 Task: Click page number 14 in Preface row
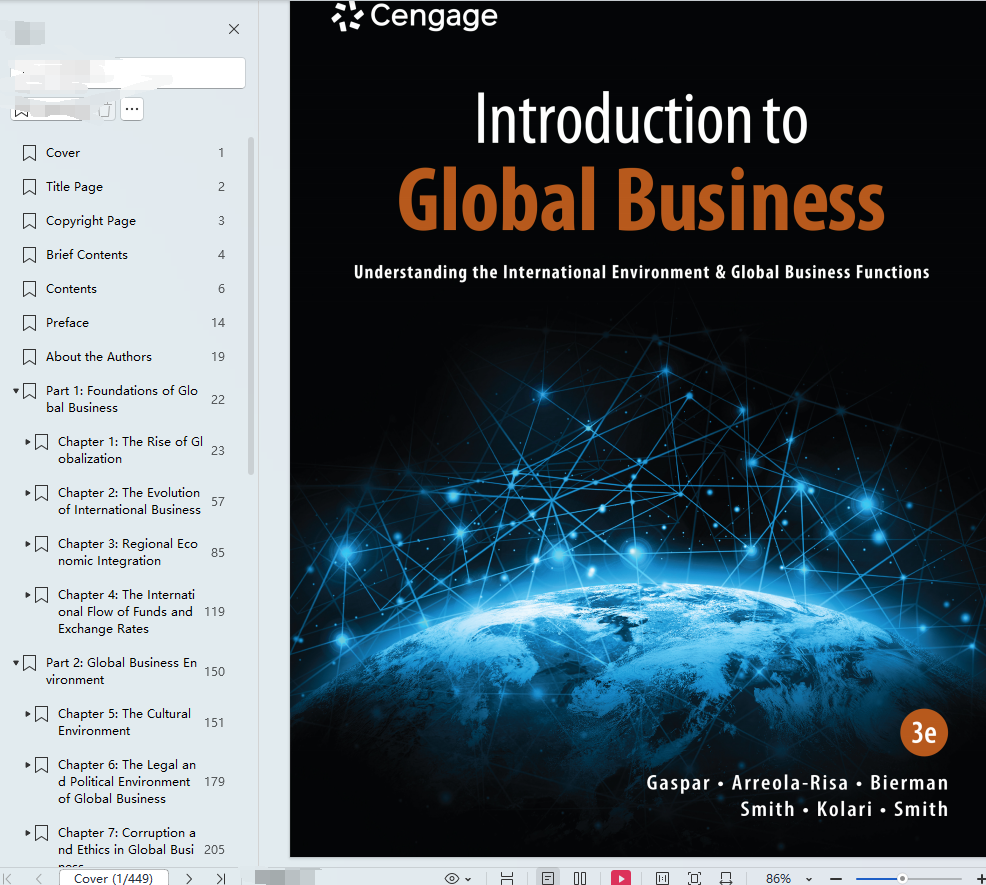218,323
